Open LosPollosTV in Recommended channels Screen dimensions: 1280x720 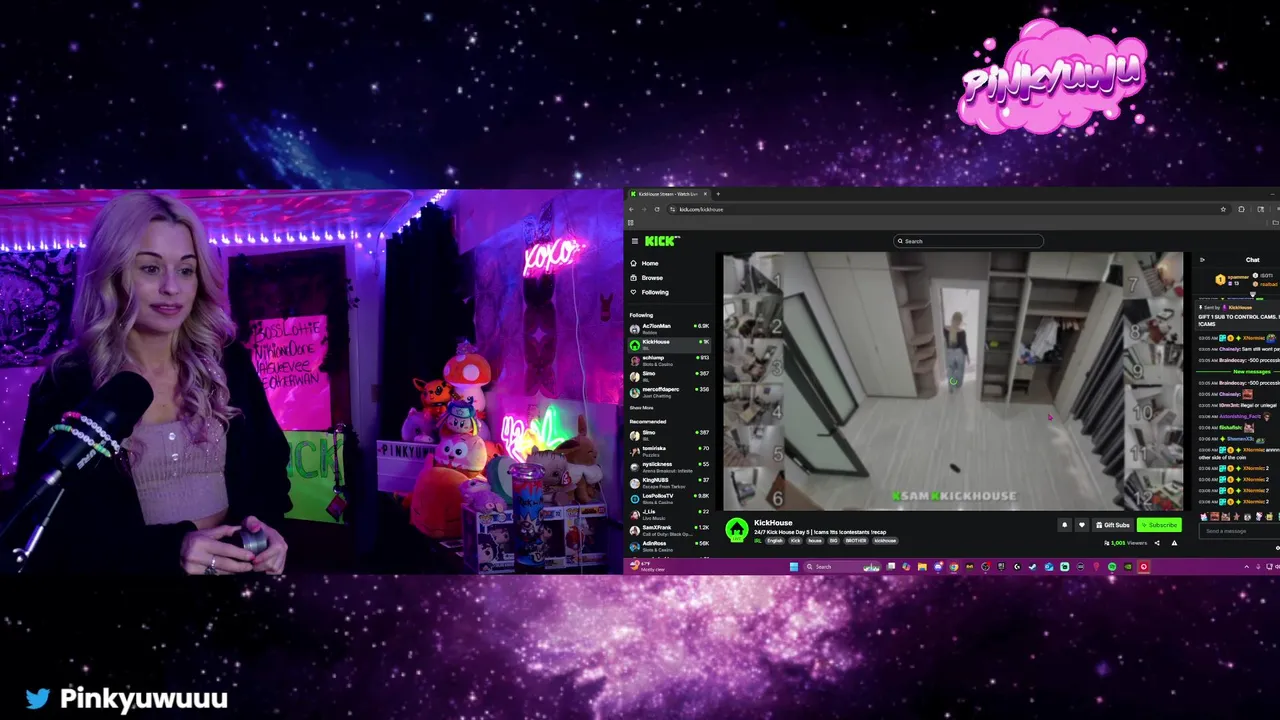(669, 497)
